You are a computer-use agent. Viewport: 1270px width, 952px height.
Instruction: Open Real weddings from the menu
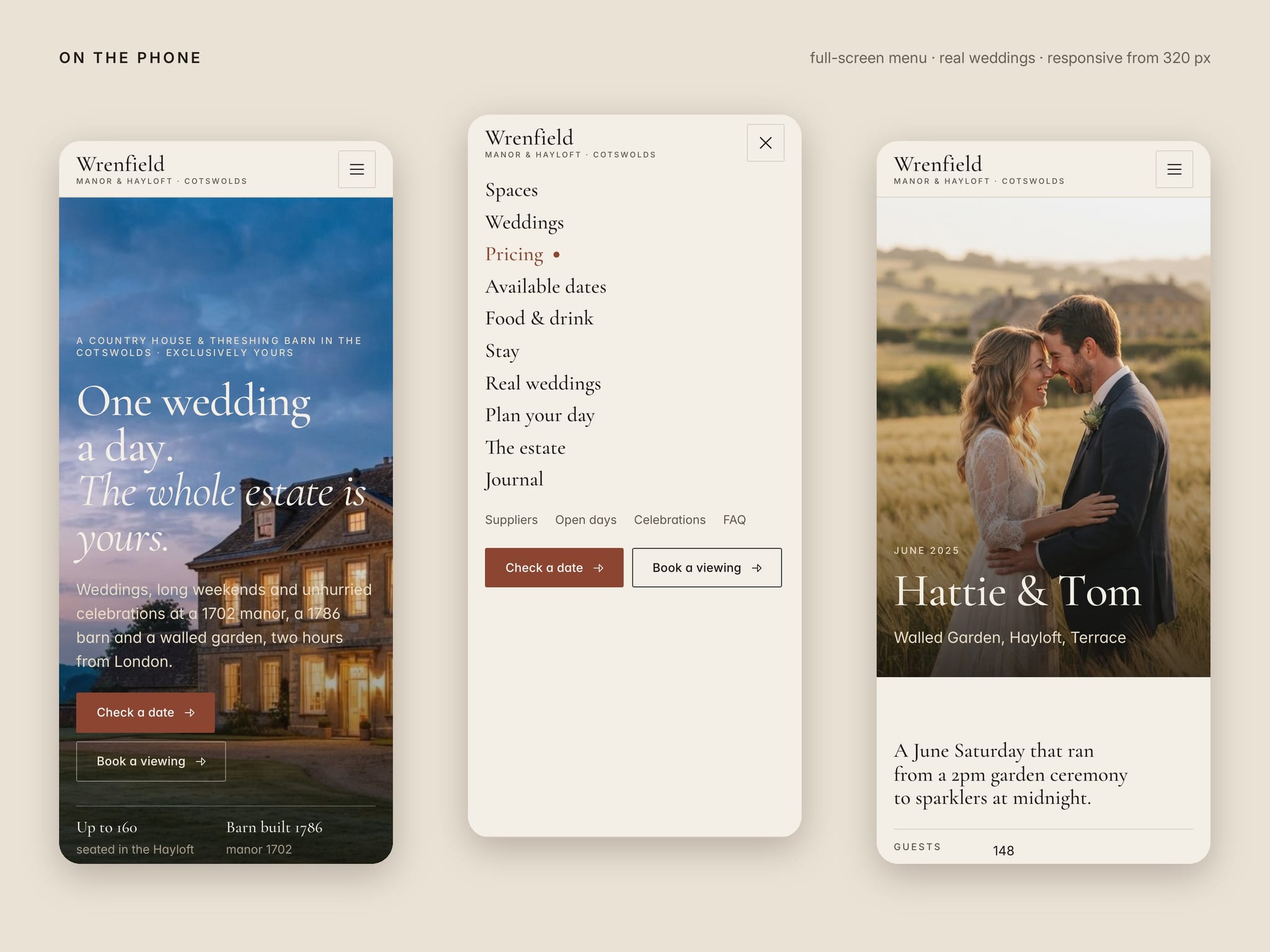543,383
